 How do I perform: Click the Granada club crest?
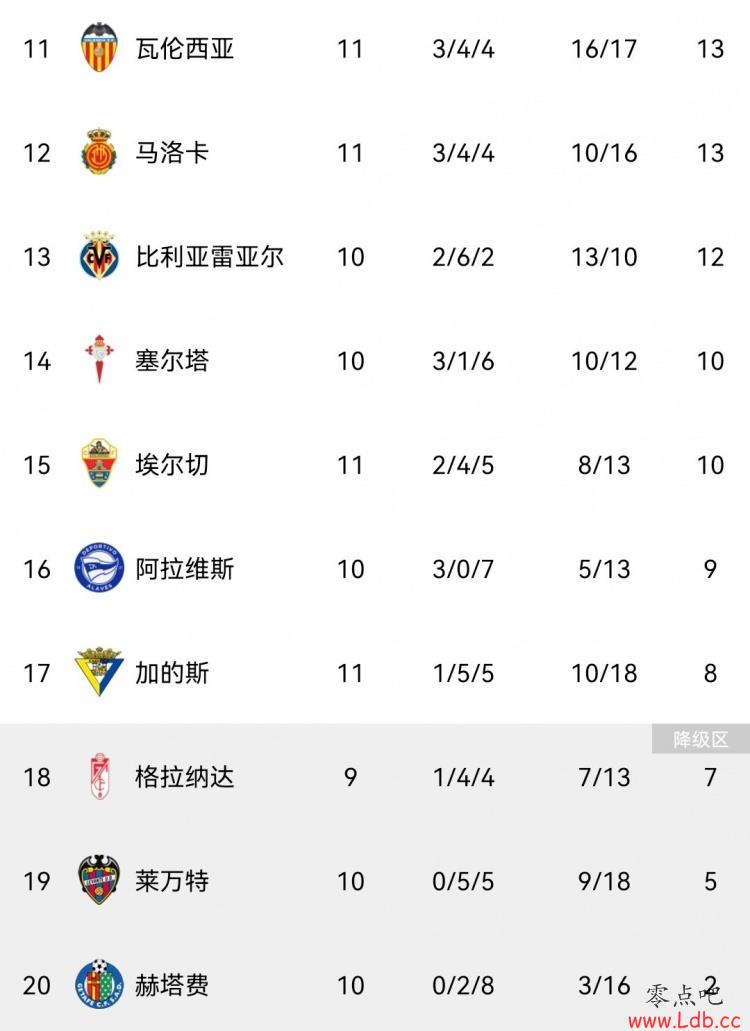click(99, 777)
